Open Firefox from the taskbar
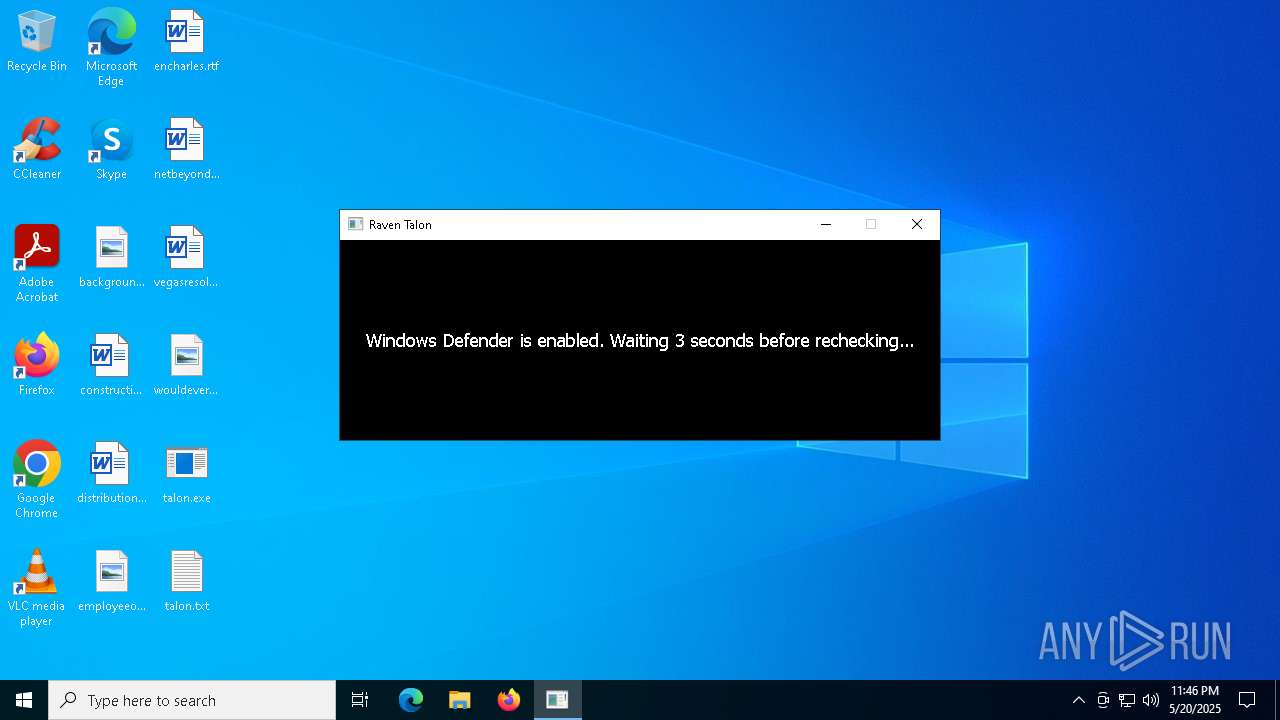Image resolution: width=1280 pixels, height=720 pixels. (x=509, y=700)
